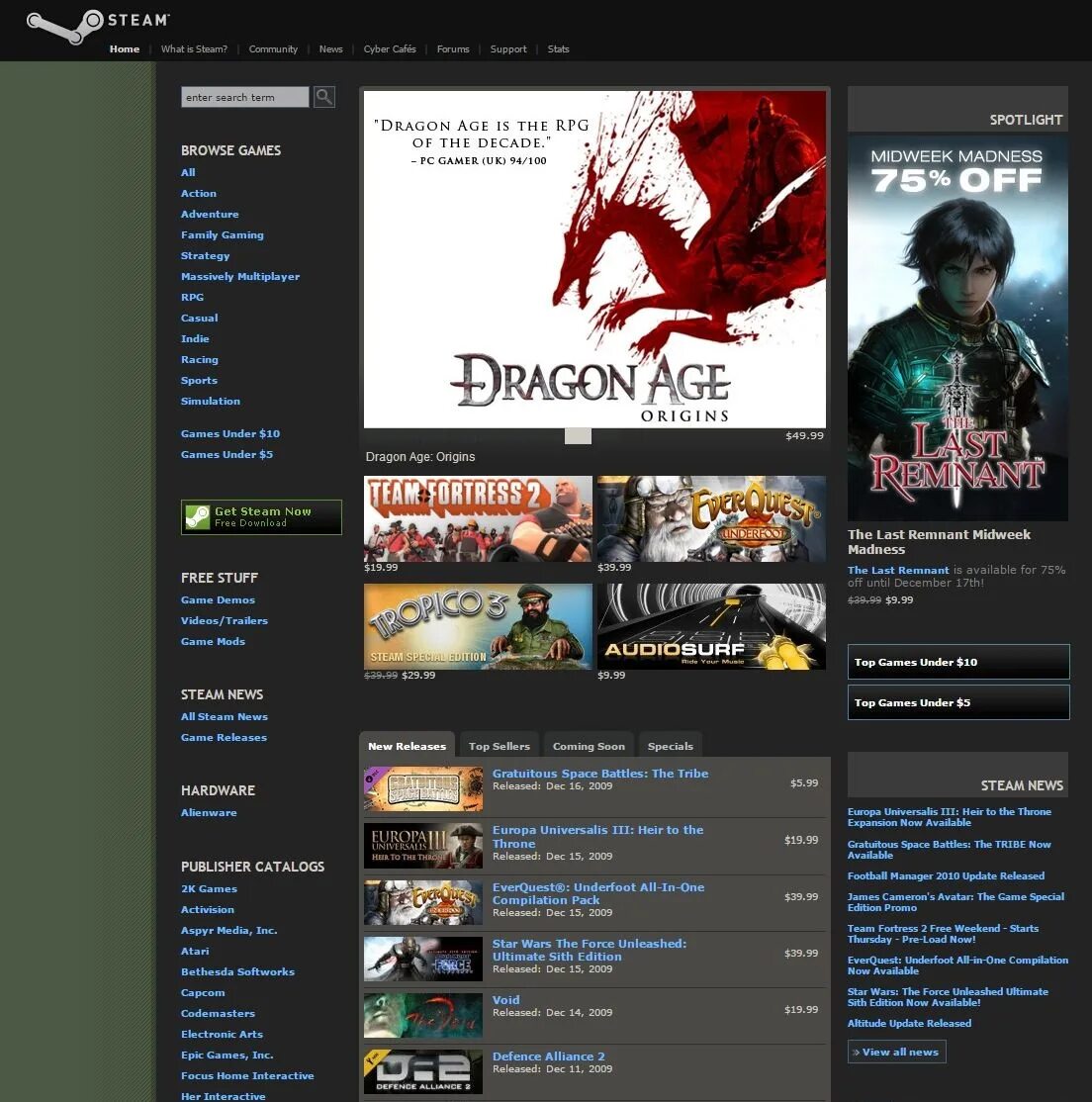1092x1102 pixels.
Task: Open 'Defence Alliance 2' title link
Action: 548,1056
